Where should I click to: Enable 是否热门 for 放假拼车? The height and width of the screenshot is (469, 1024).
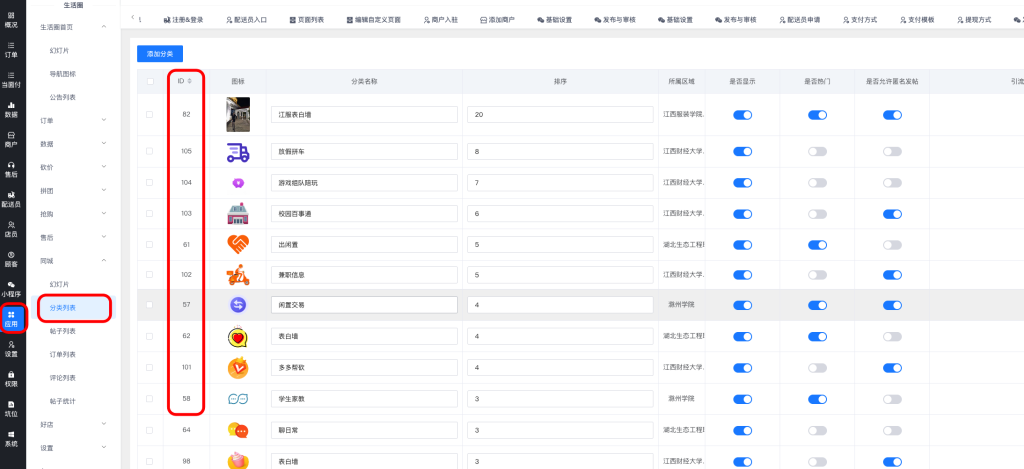[817, 152]
